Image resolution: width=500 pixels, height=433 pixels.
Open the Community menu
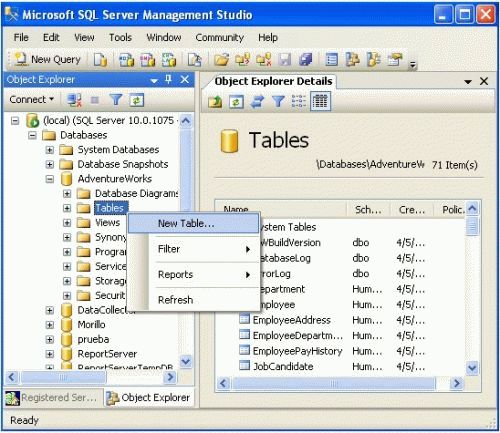220,37
